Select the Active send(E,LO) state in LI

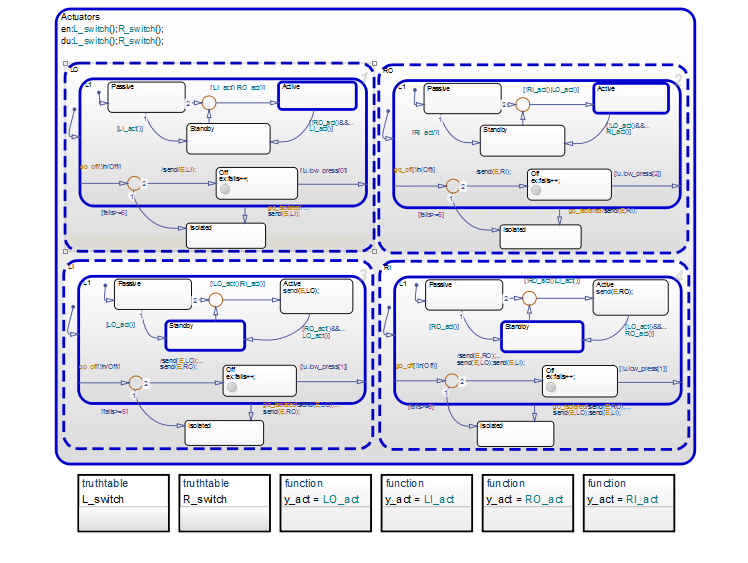point(317,296)
